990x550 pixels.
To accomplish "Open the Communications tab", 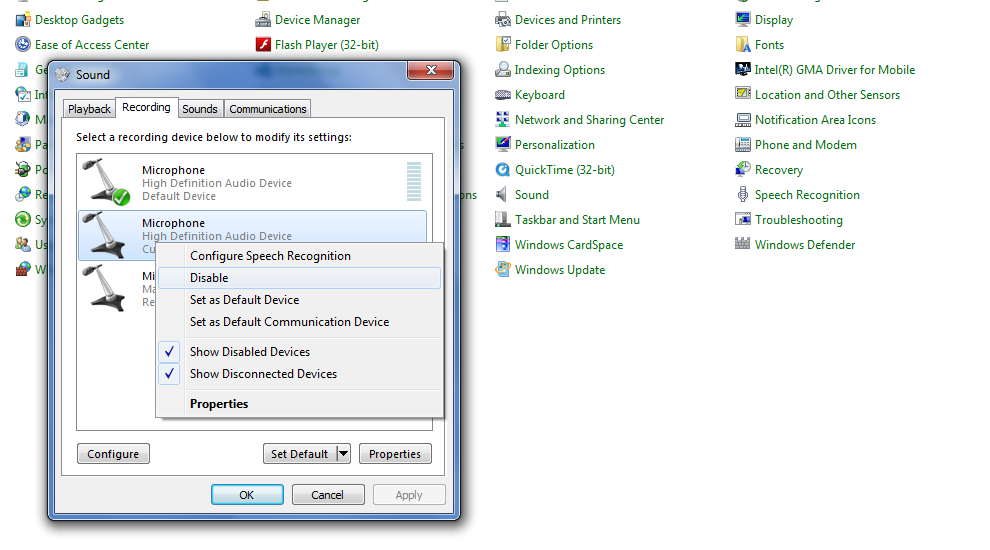I will point(267,109).
